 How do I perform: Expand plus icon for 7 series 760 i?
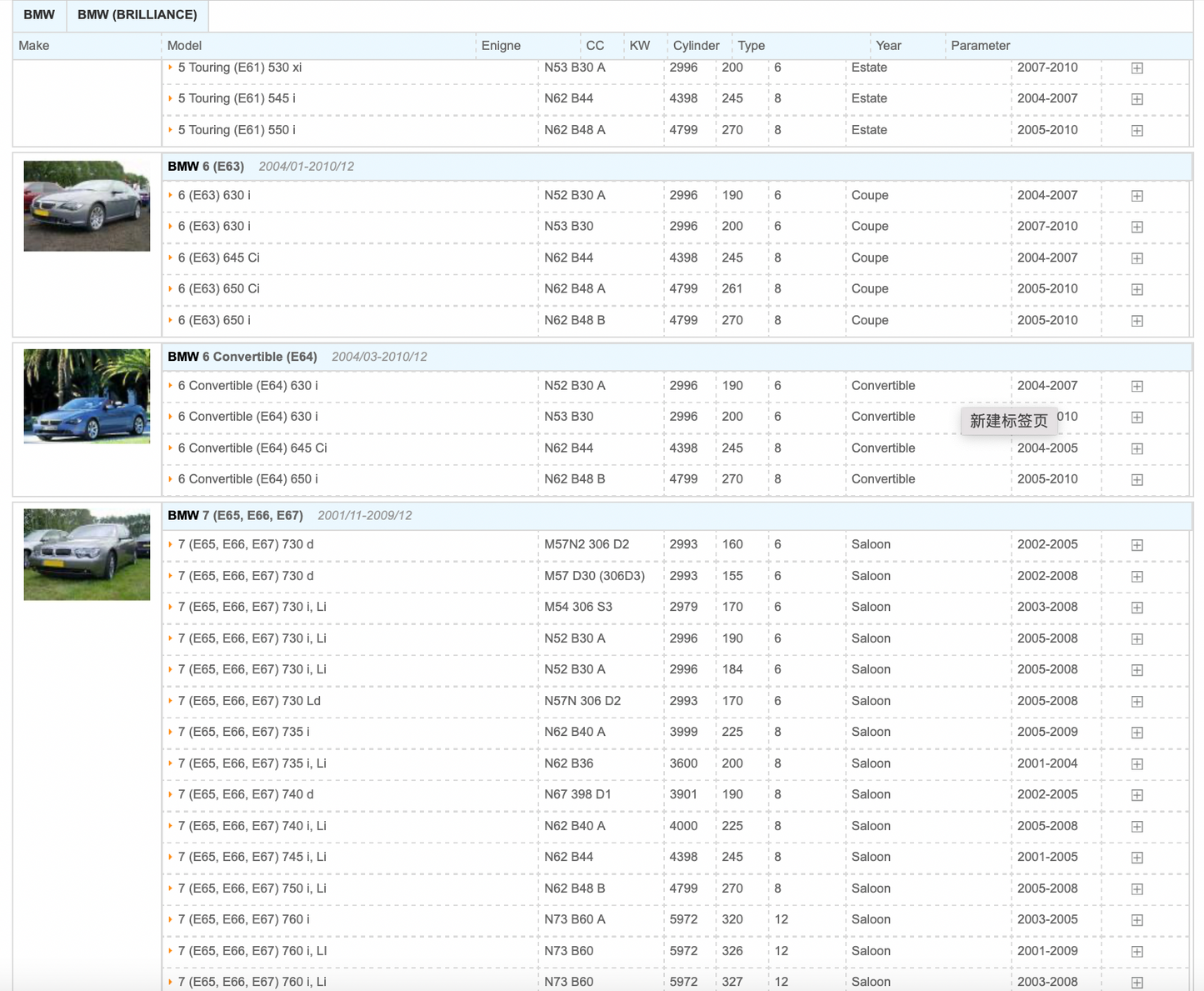pos(1137,919)
